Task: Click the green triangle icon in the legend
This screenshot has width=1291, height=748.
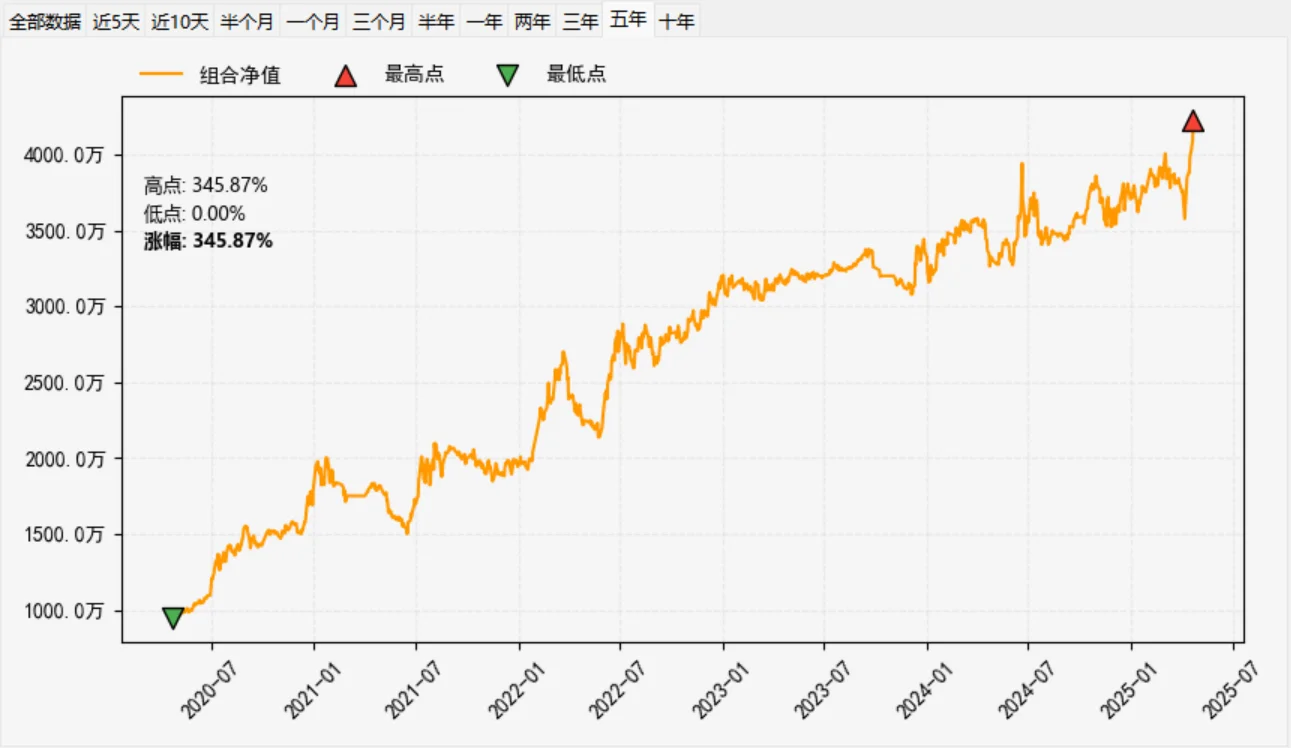Action: click(508, 75)
